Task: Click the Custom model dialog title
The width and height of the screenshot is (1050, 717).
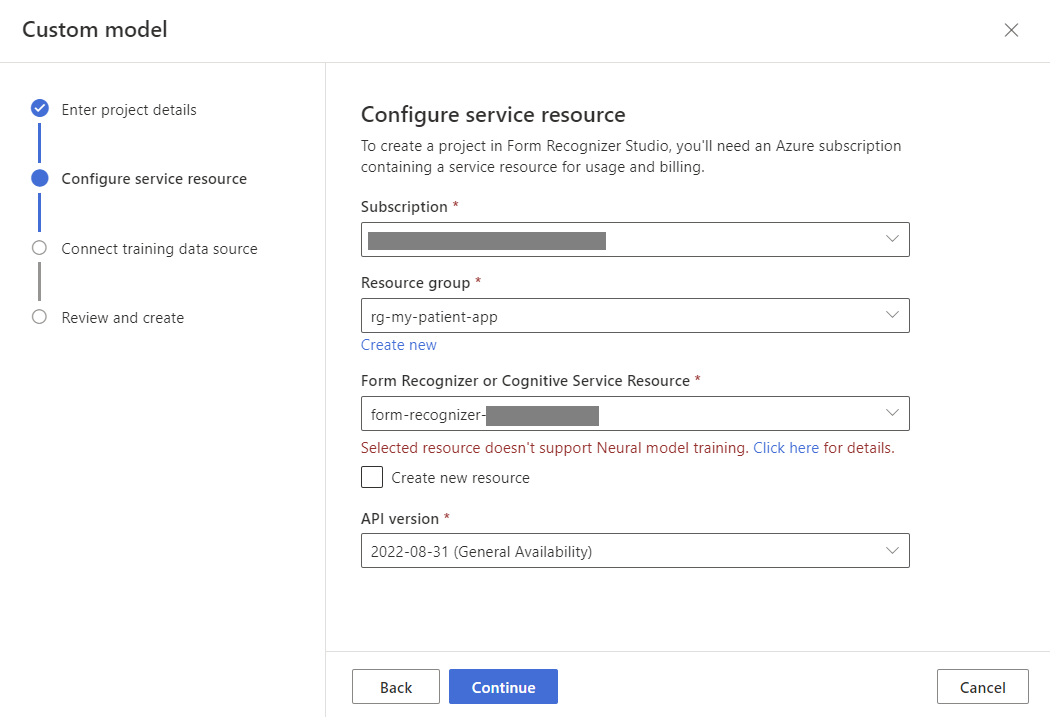Action: [x=94, y=29]
